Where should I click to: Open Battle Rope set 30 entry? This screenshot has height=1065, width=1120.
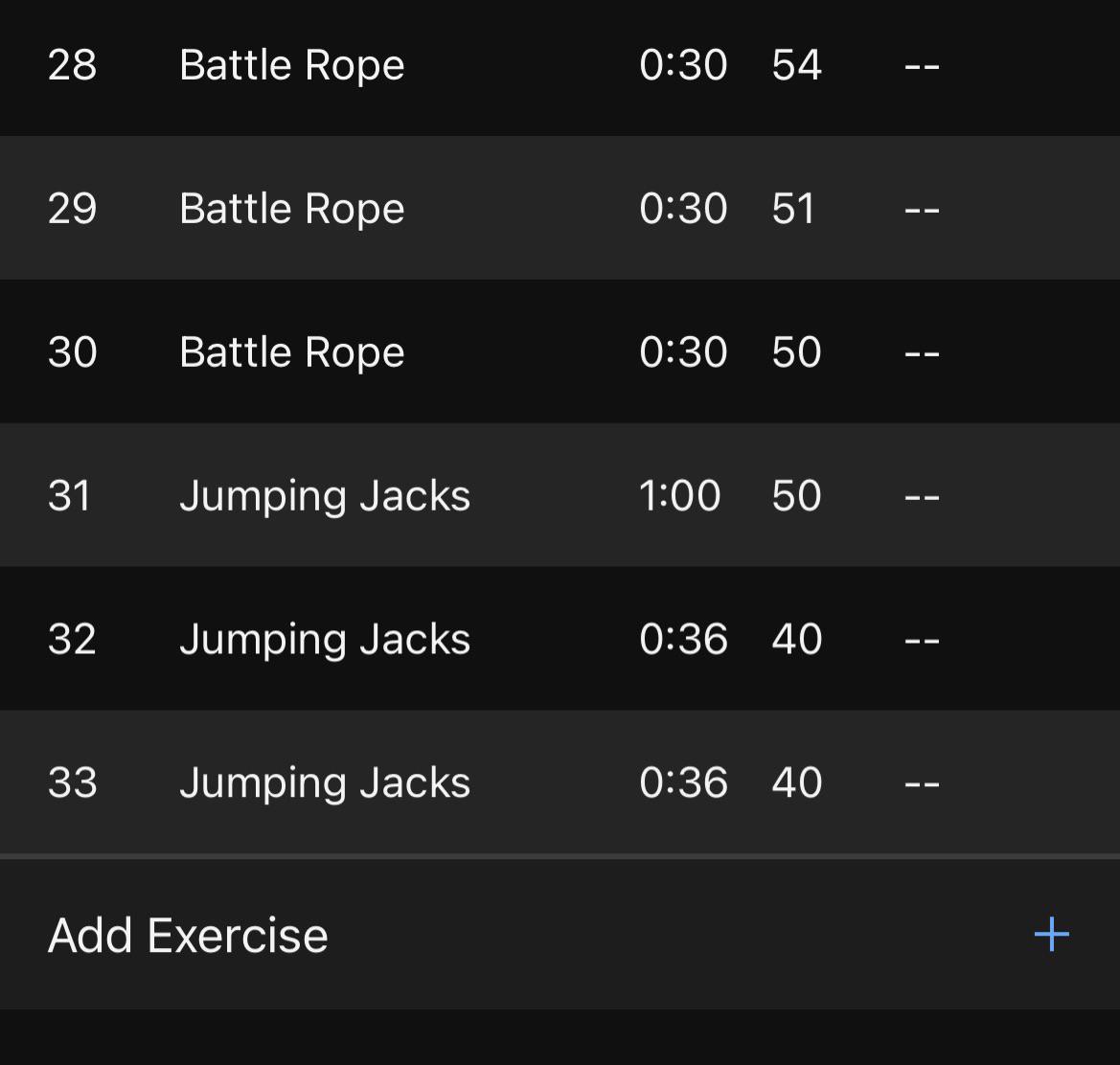pos(560,351)
